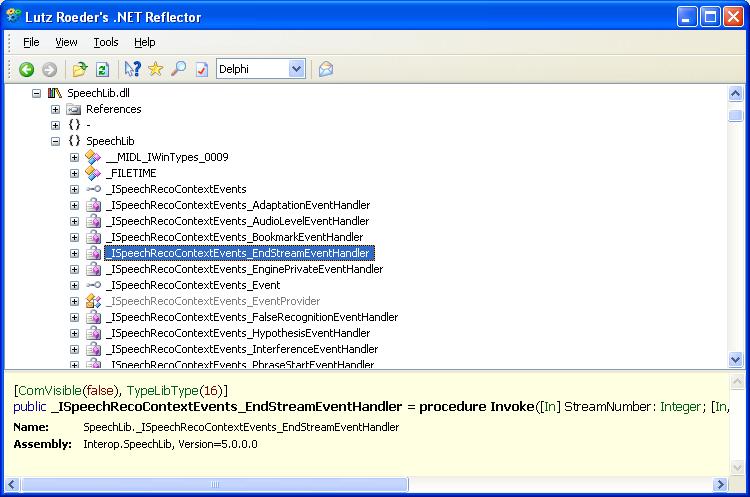The width and height of the screenshot is (750, 497).
Task: Click the horizontal scrollbar right arrow
Action: 735,485
